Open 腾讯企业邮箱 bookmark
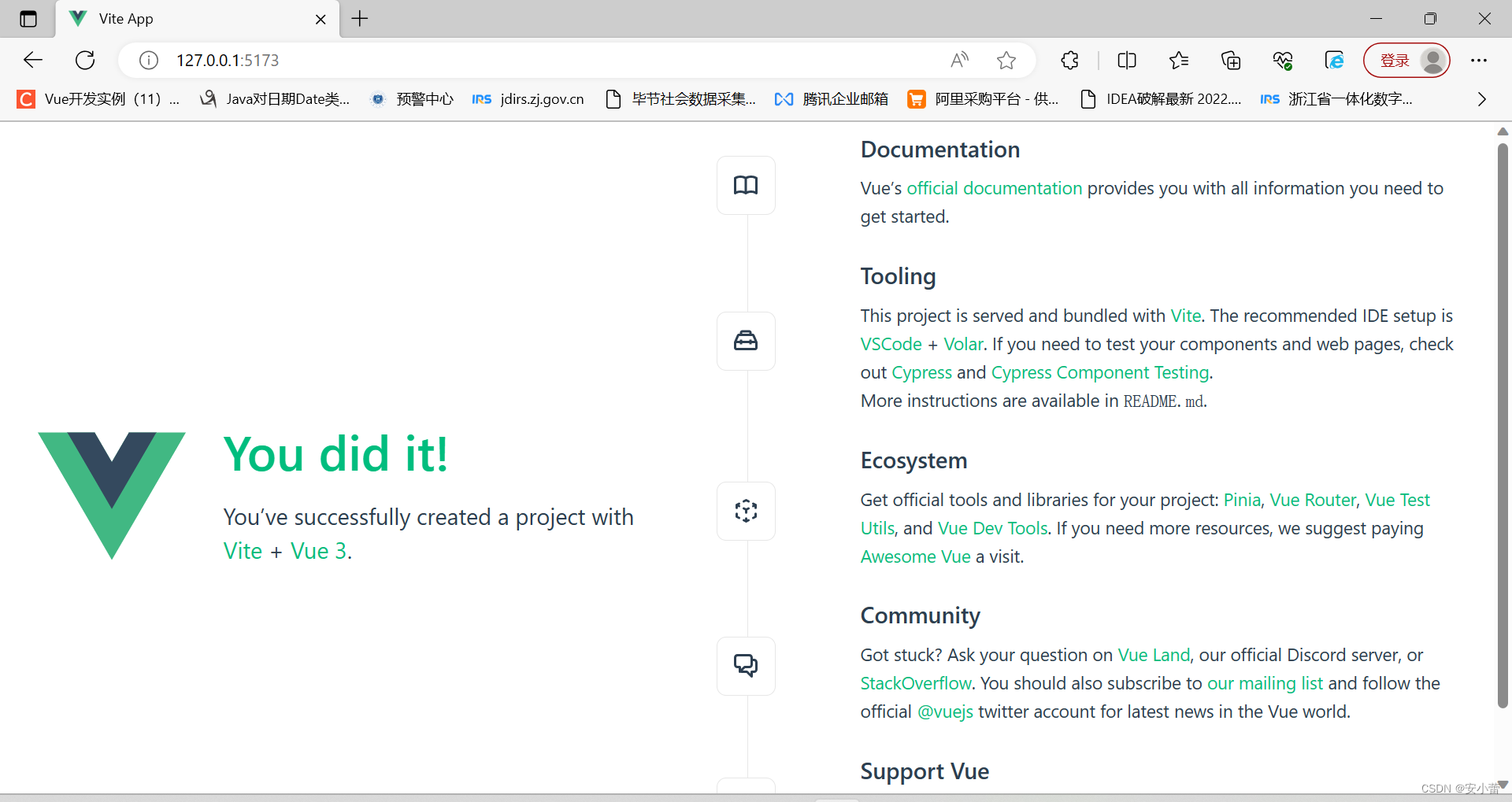 tap(832, 98)
